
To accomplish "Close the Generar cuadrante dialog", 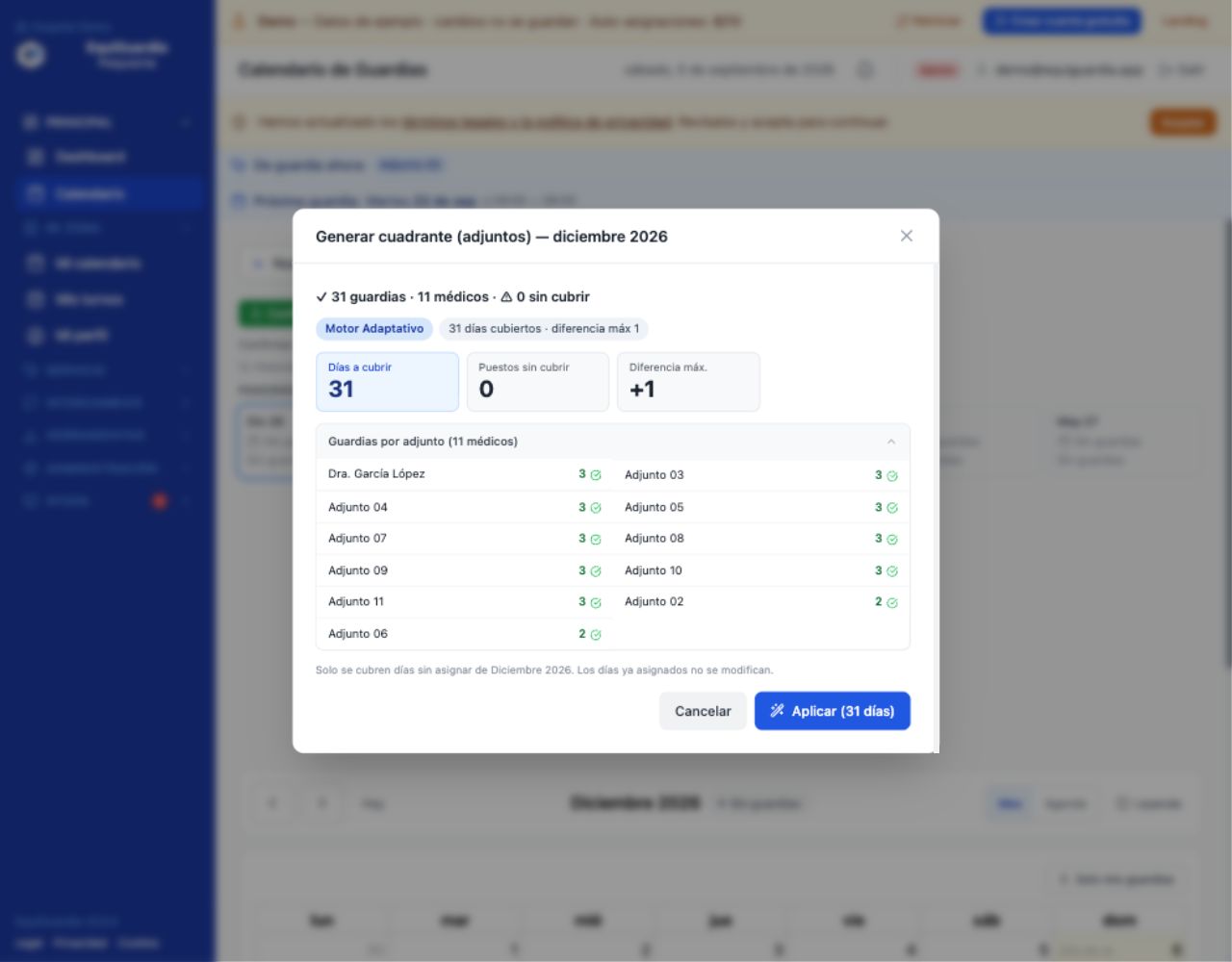I will pyautogui.click(x=906, y=236).
